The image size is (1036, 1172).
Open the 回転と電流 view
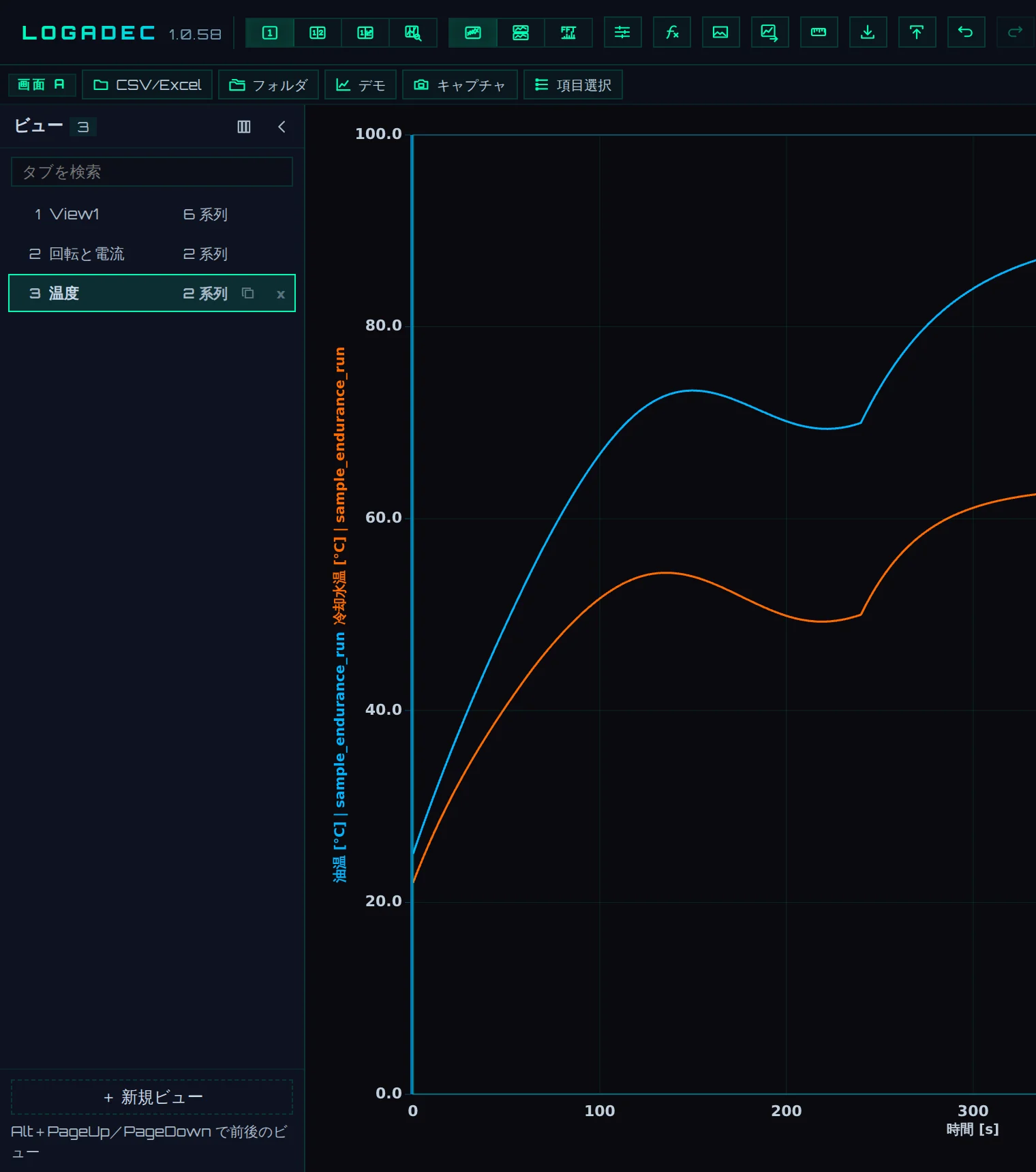152,253
